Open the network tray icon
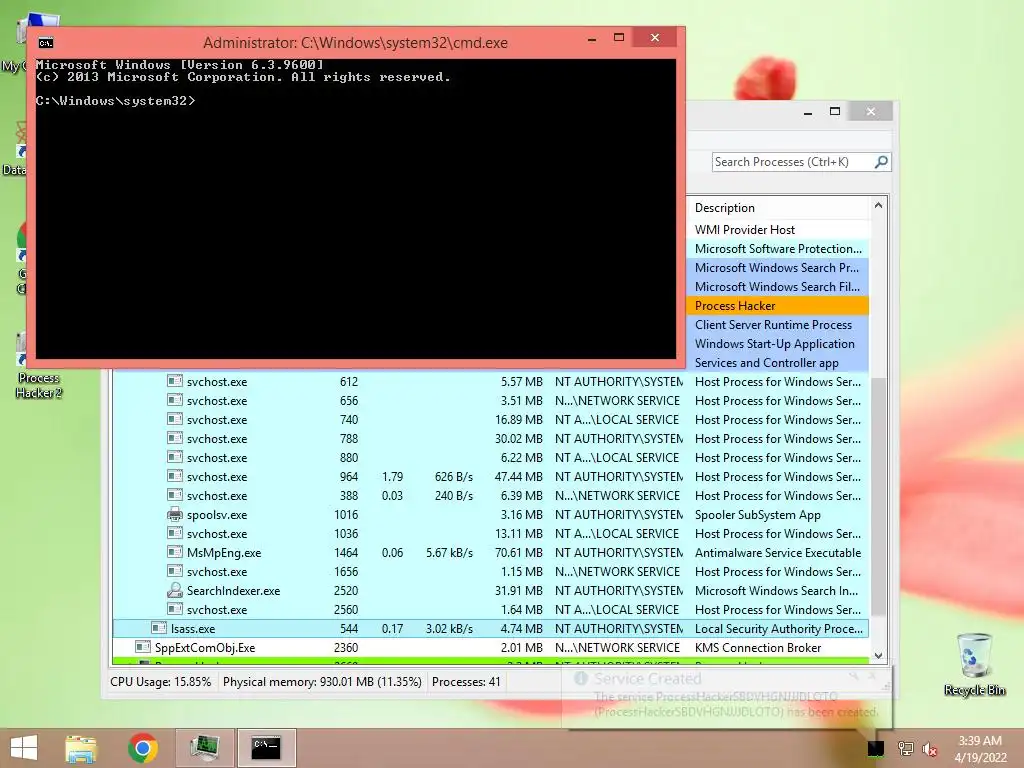Image resolution: width=1024 pixels, height=768 pixels. 905,748
